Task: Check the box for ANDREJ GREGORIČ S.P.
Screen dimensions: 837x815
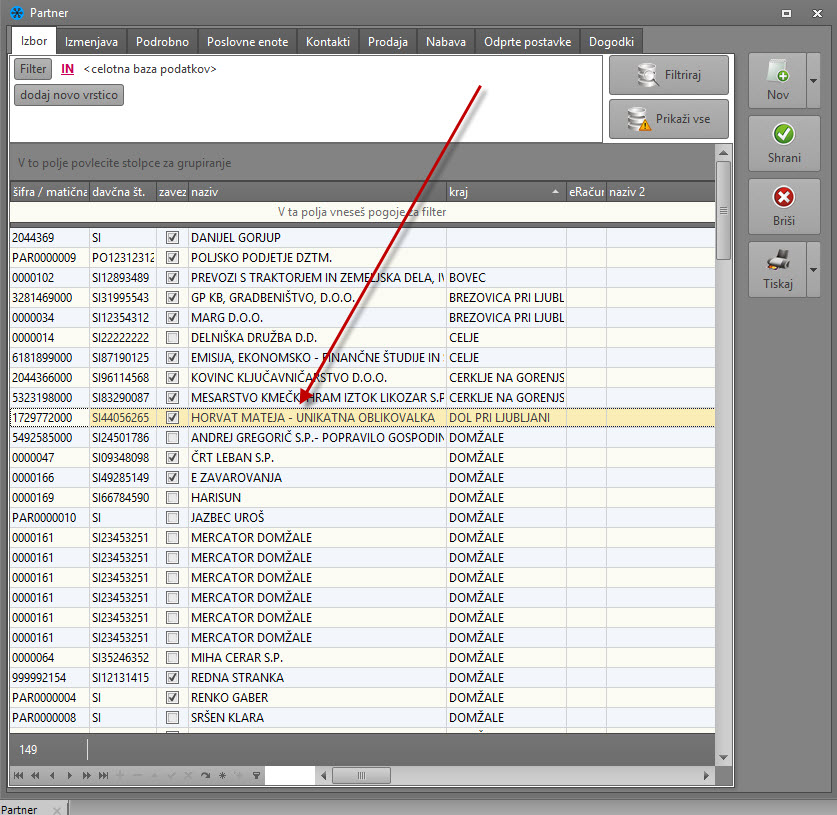Action: 172,438
